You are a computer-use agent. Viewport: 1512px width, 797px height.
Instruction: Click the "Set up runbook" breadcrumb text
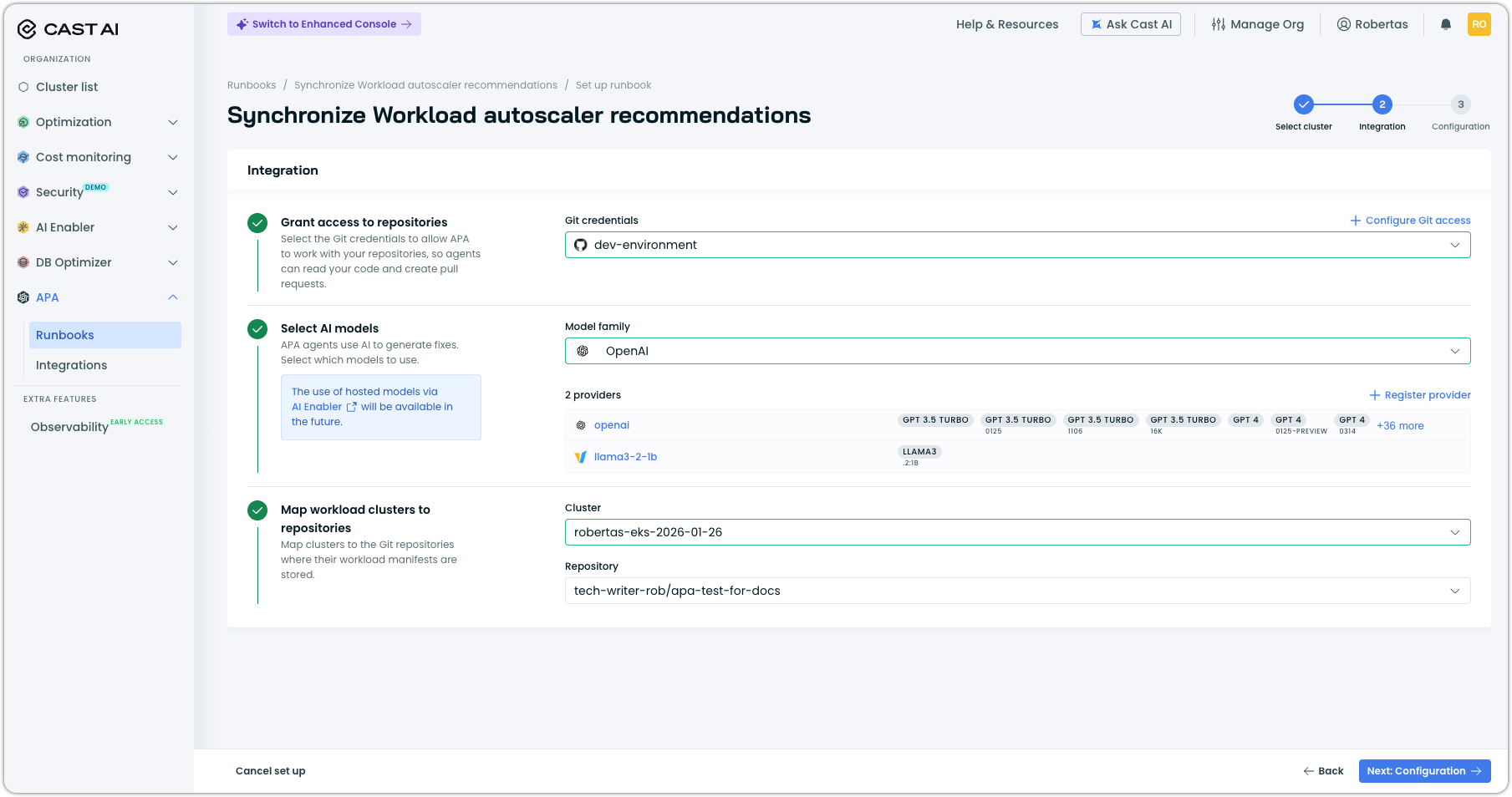613,85
